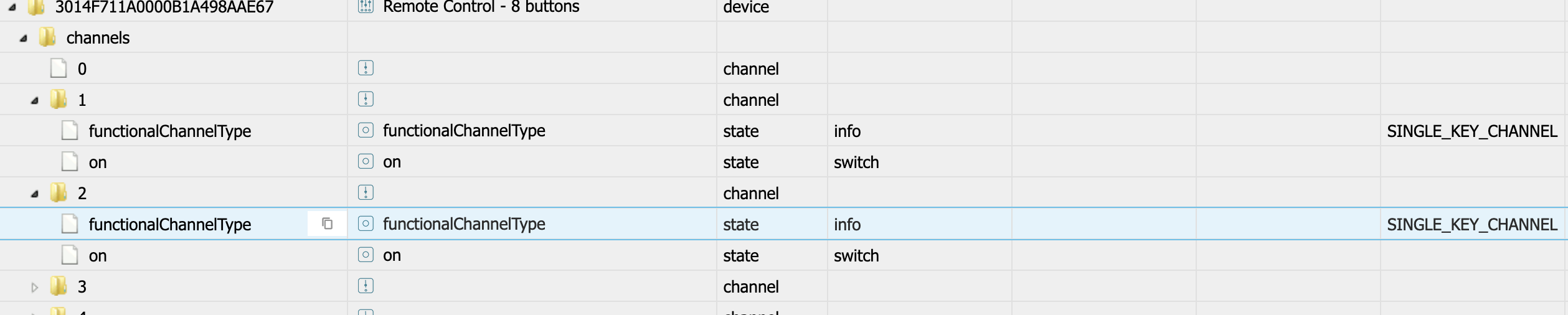Click the channel icon in row 1
The image size is (1568, 315).
(366, 99)
